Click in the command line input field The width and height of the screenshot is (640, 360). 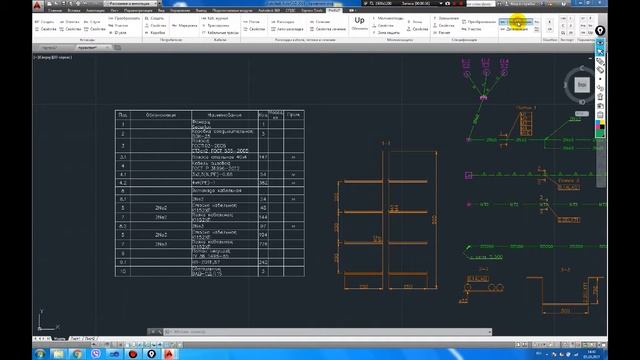(327, 332)
